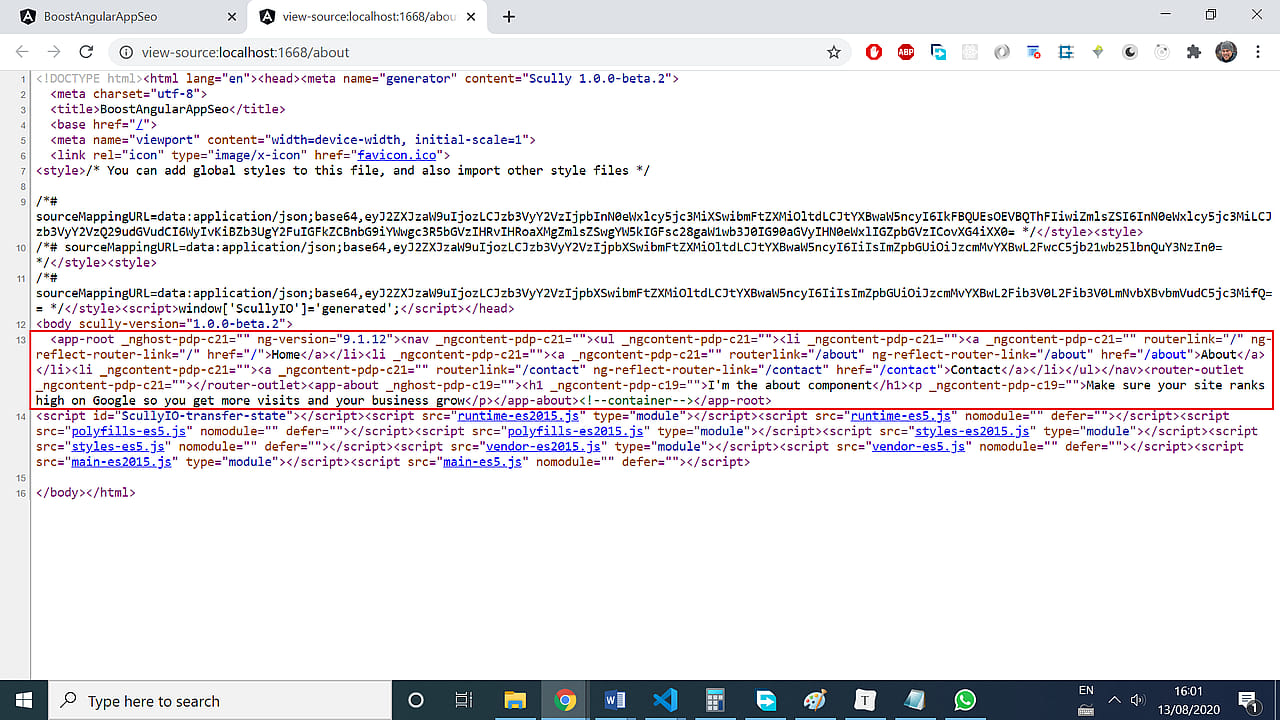Click the AdBlock hand extension icon
This screenshot has width=1280, height=720.
coord(874,52)
